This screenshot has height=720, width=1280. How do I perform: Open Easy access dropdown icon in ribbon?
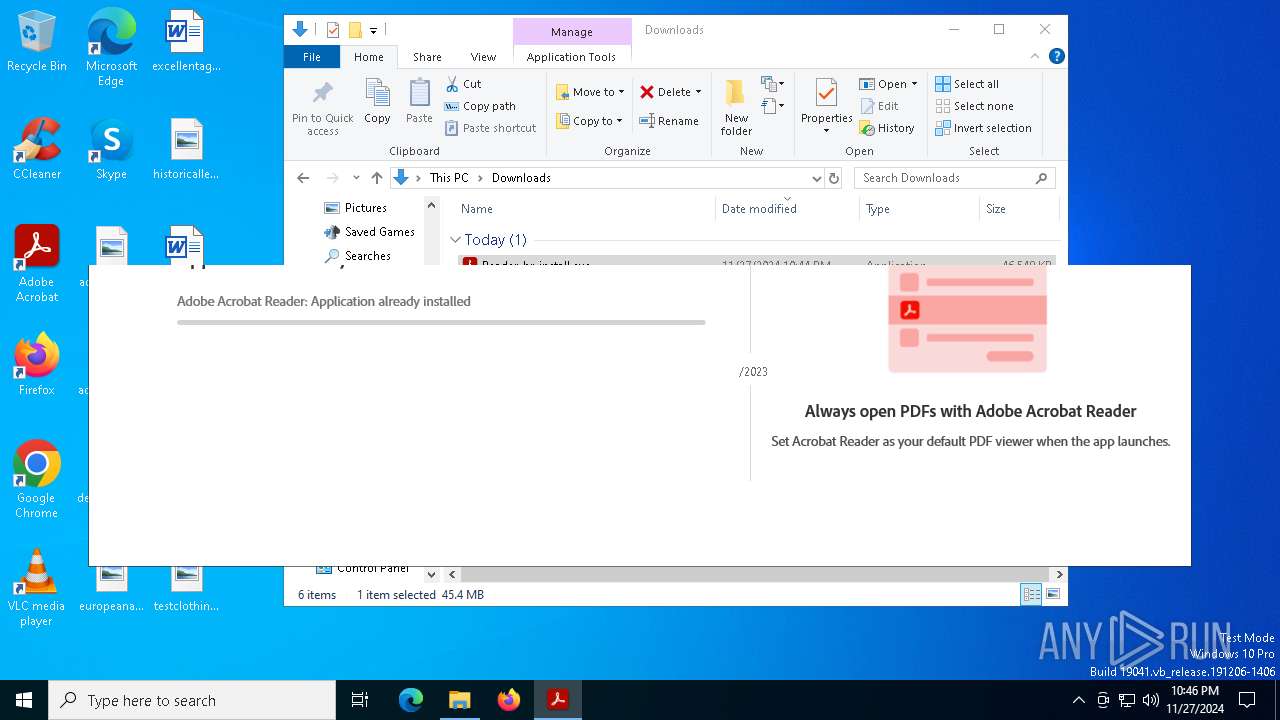point(773,105)
